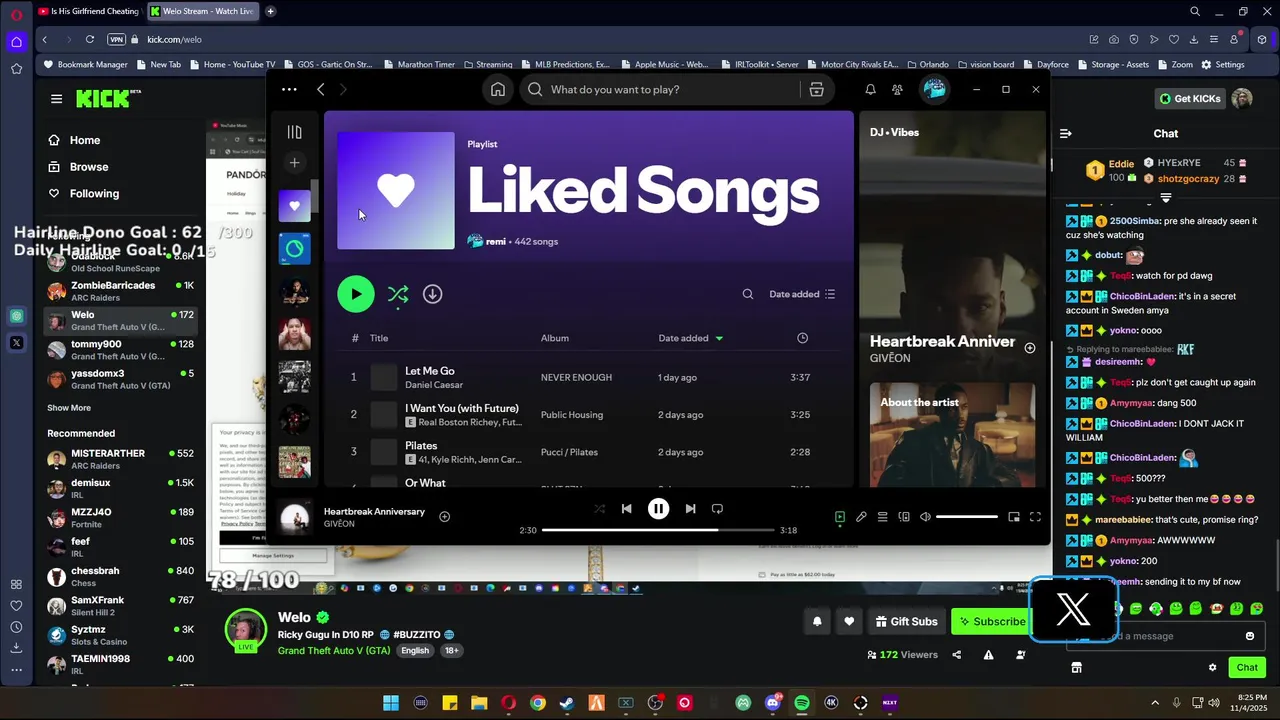Enter Spotify full screen mode
The width and height of the screenshot is (1280, 720).
1035,517
